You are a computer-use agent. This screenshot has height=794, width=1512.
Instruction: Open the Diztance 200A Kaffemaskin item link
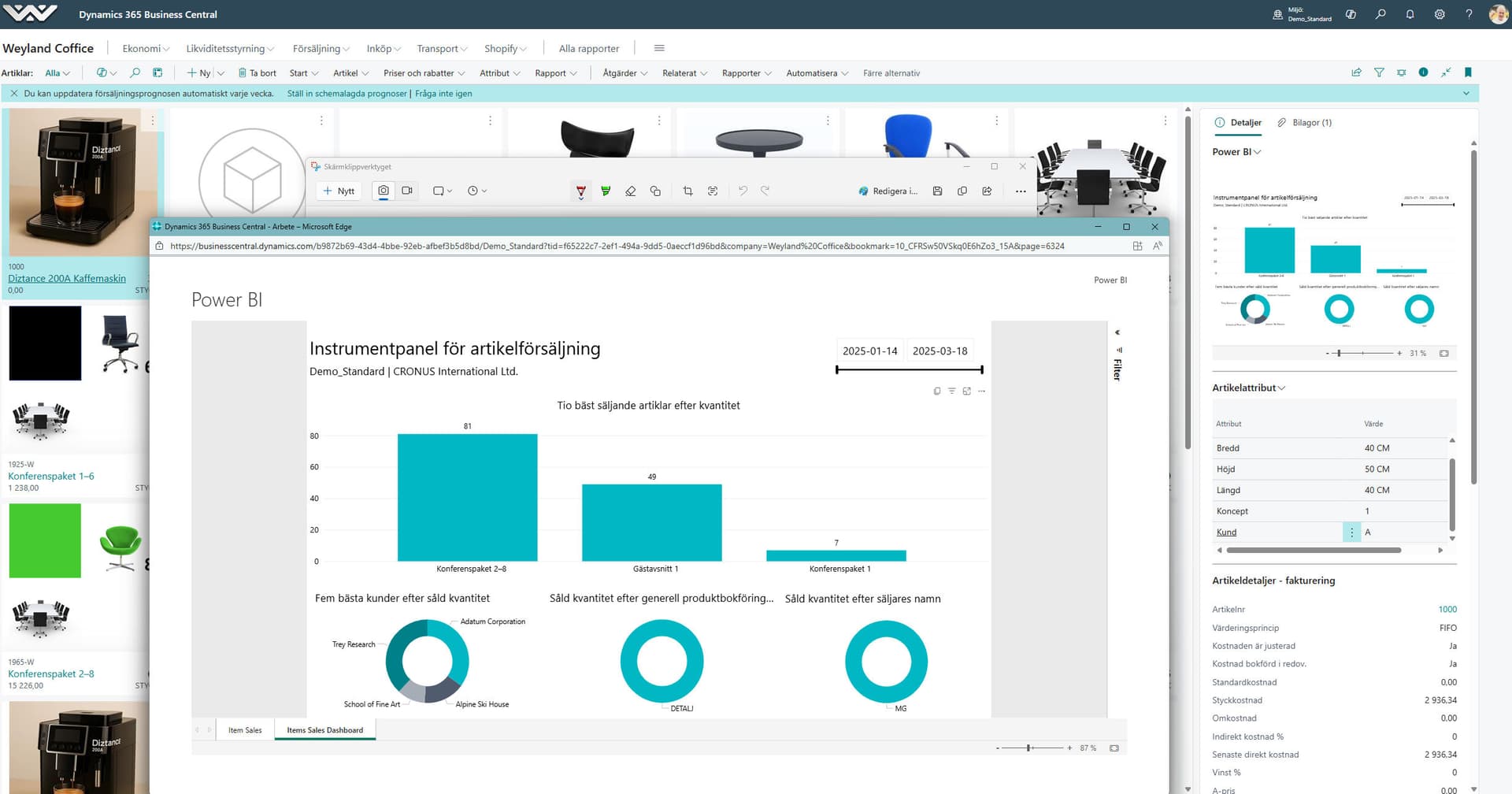pos(67,278)
